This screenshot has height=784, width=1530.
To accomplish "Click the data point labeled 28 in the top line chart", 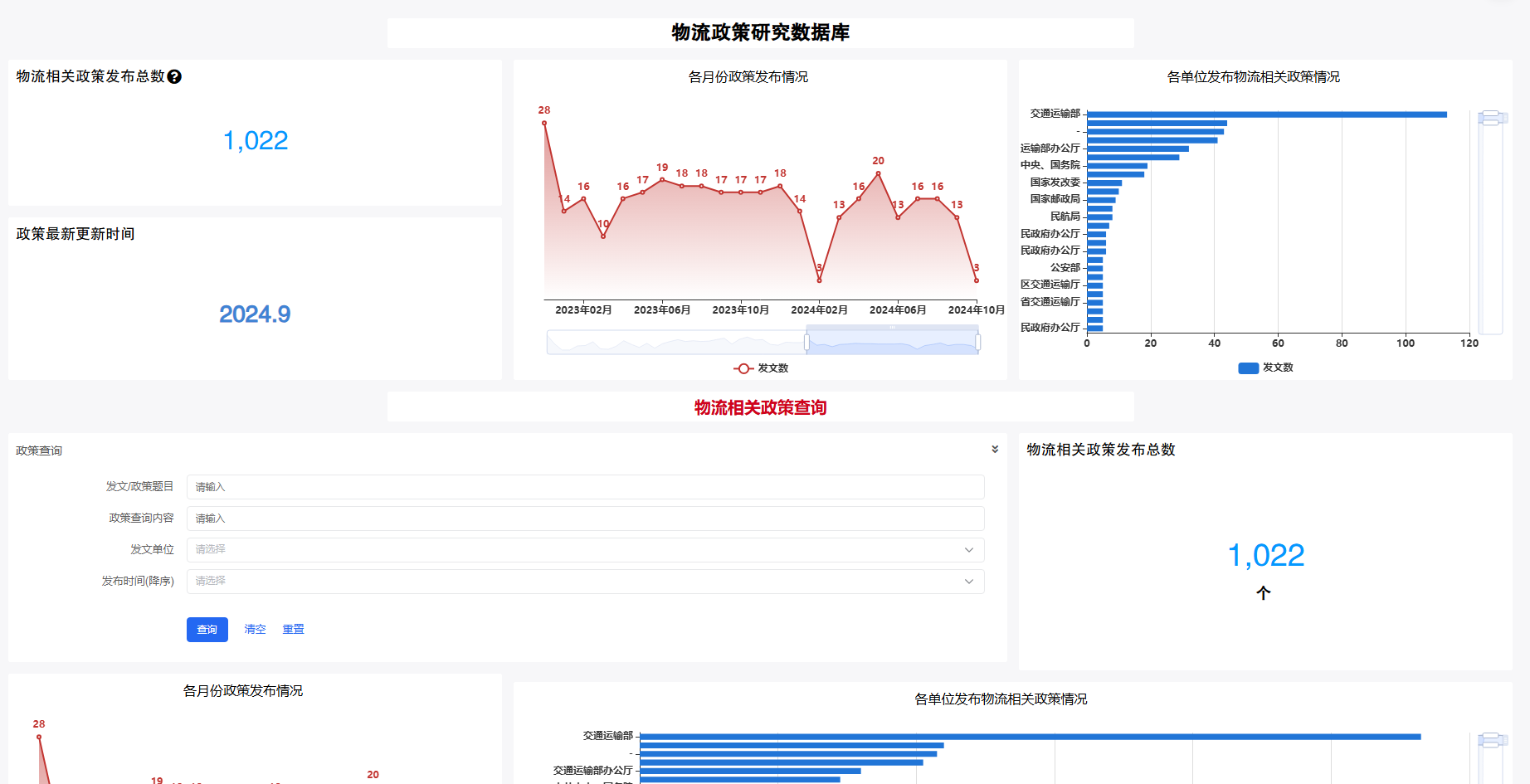I will point(544,123).
